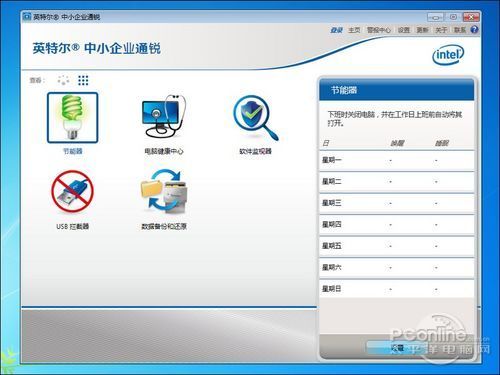This screenshot has width=500, height=375.
Task: Click the Intel logo
Action: [448, 55]
